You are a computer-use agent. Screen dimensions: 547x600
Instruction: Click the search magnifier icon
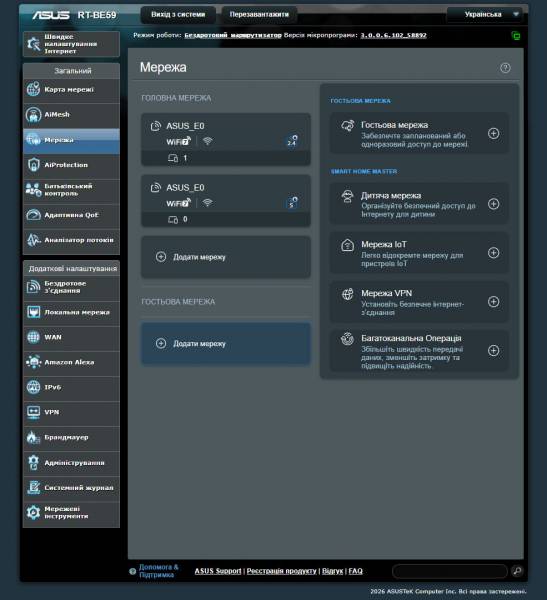coord(517,571)
